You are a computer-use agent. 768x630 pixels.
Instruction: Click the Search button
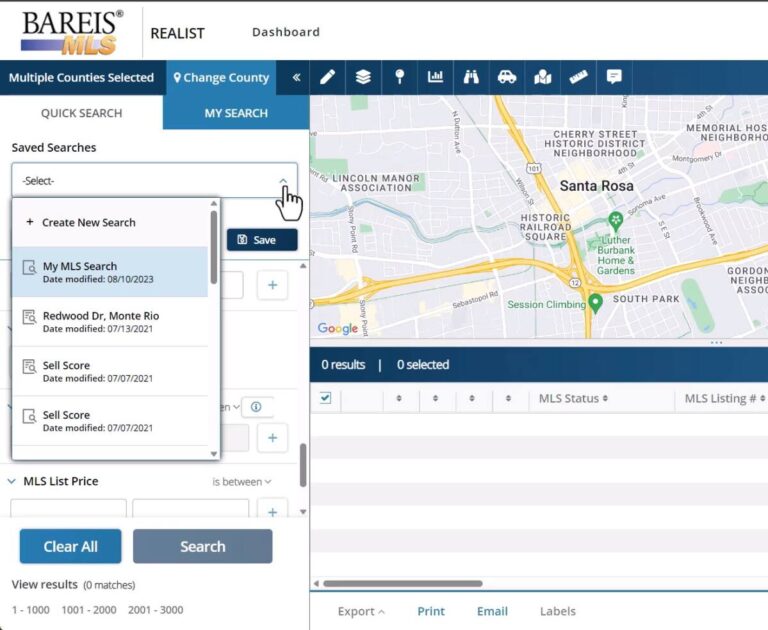[x=203, y=546]
